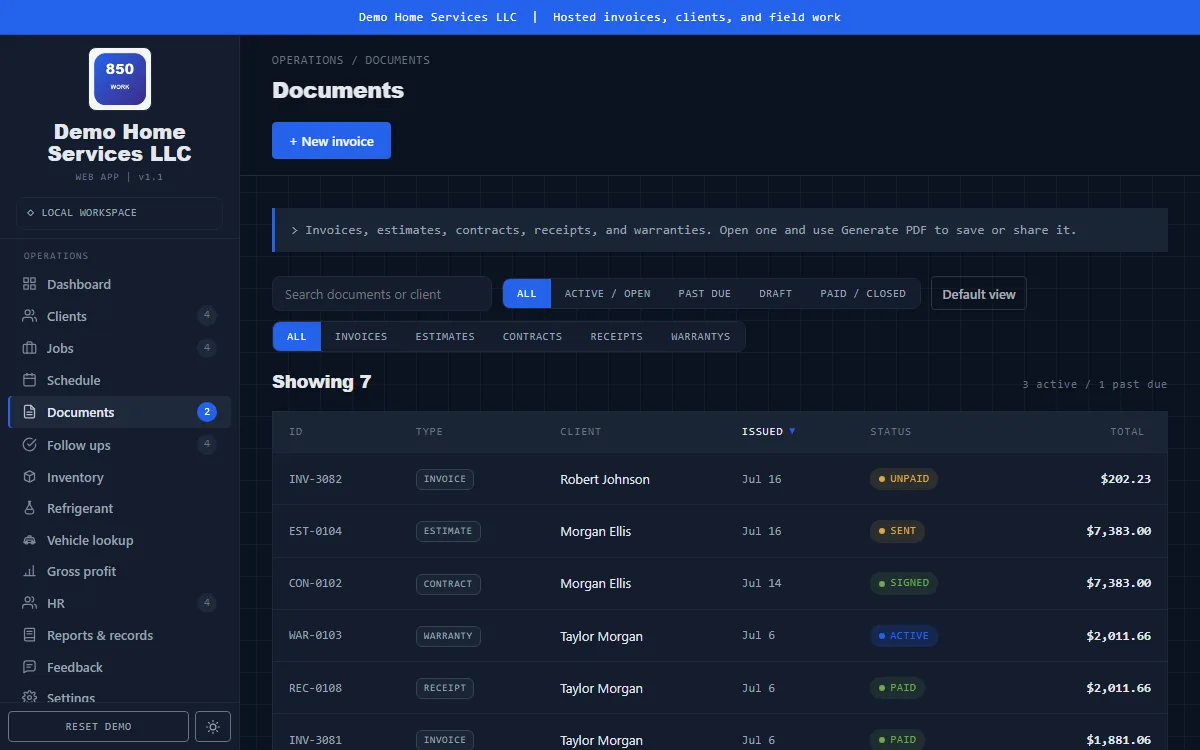The width and height of the screenshot is (1200, 750).
Task: Sort by the Client column header
Action: pyautogui.click(x=581, y=432)
